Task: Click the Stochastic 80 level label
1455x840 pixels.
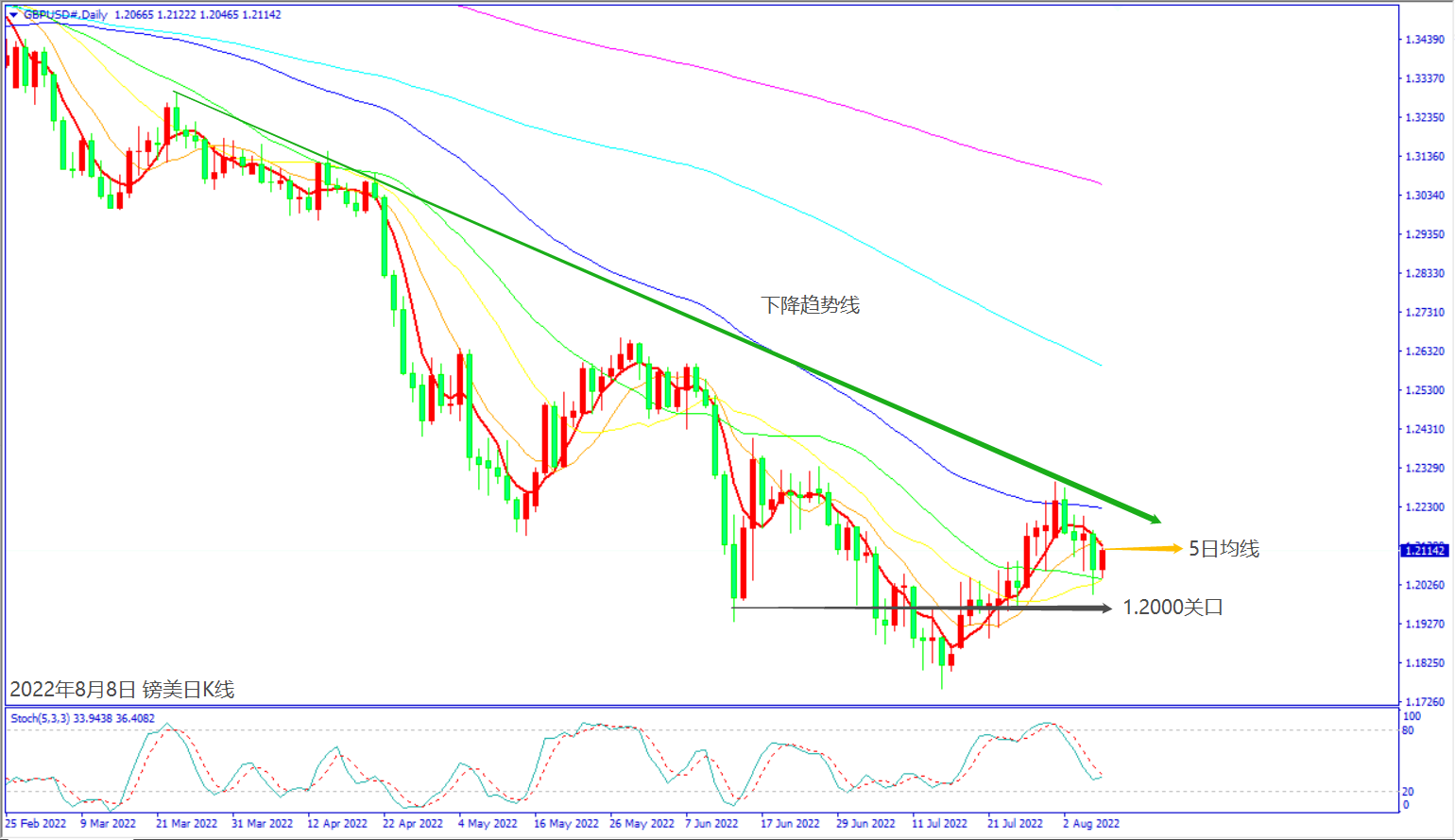Action: click(1408, 730)
